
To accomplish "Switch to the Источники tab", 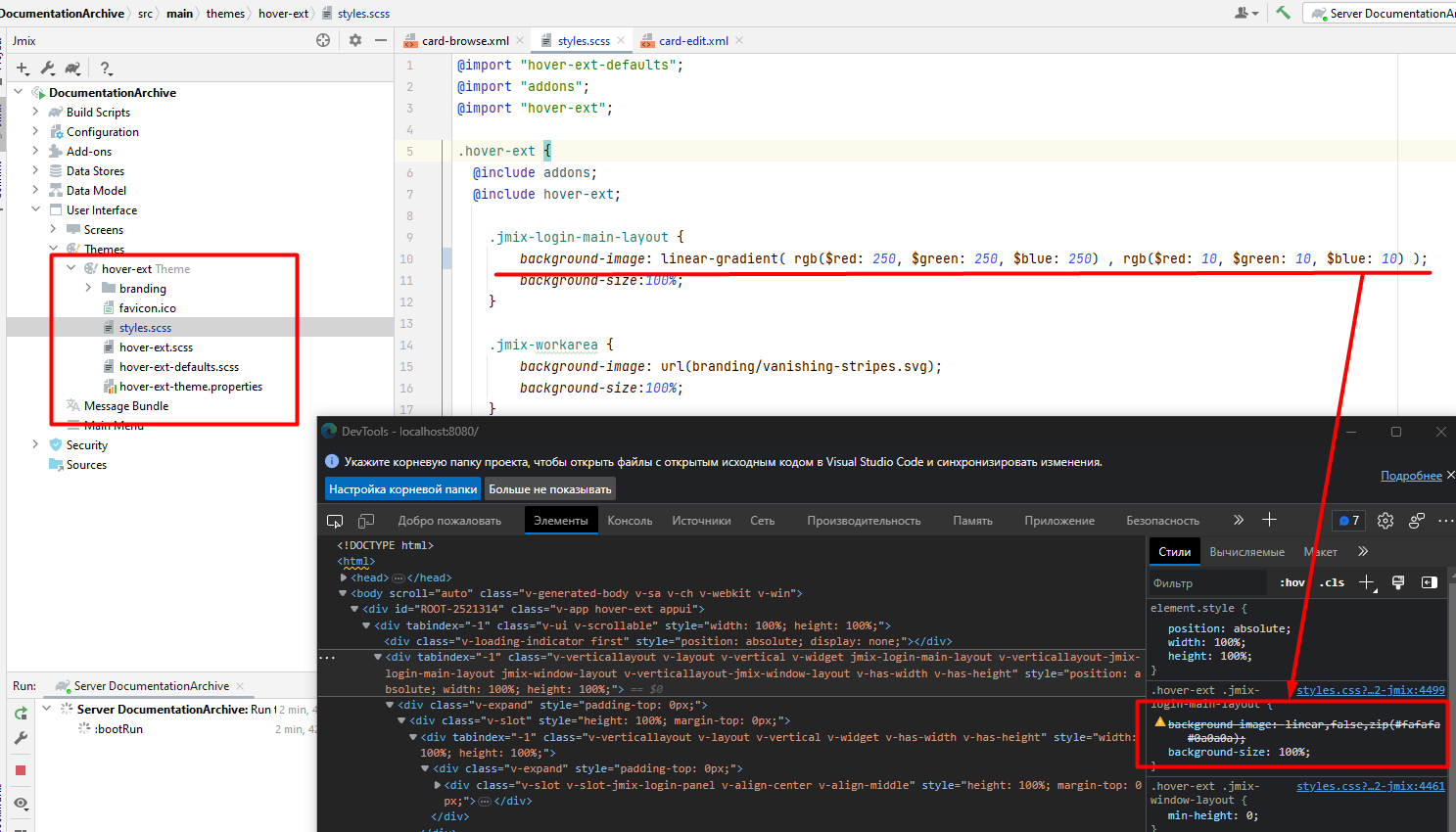I will tap(701, 521).
